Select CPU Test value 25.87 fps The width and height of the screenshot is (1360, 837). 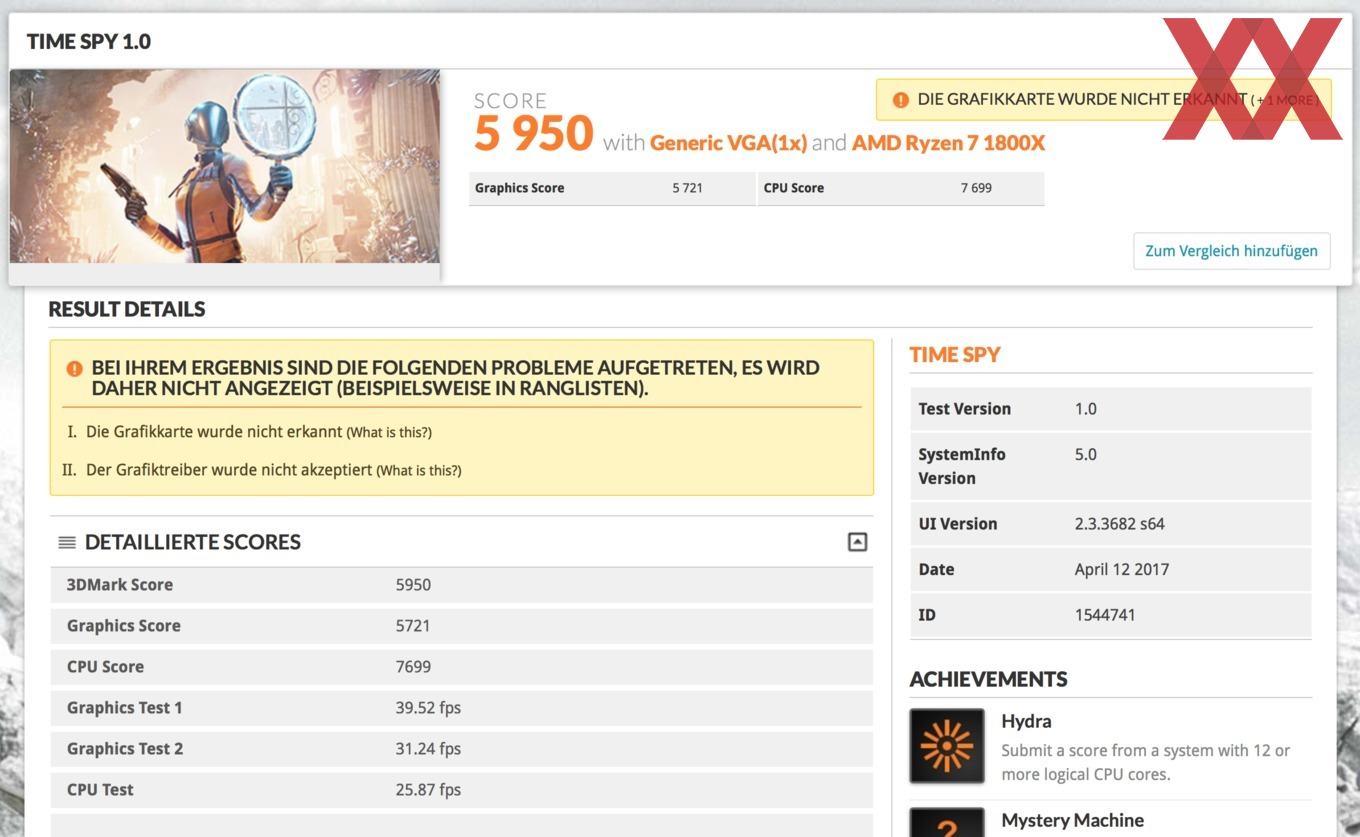coord(428,790)
